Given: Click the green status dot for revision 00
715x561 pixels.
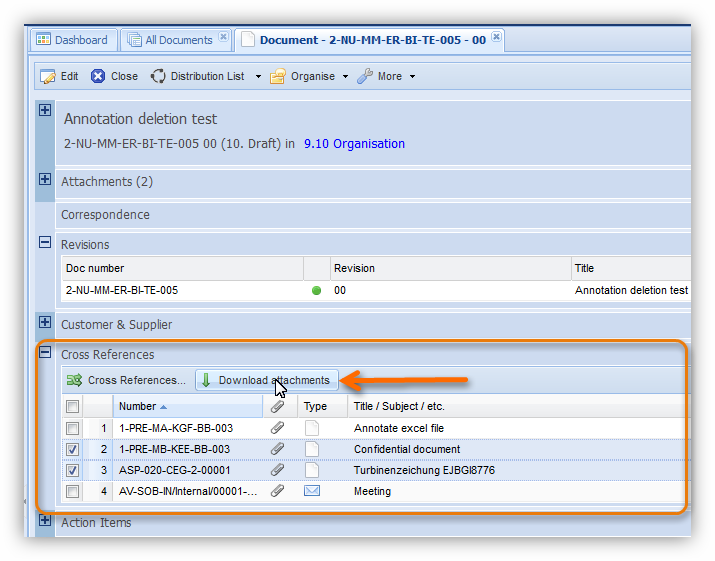Looking at the screenshot, I should click(316, 291).
